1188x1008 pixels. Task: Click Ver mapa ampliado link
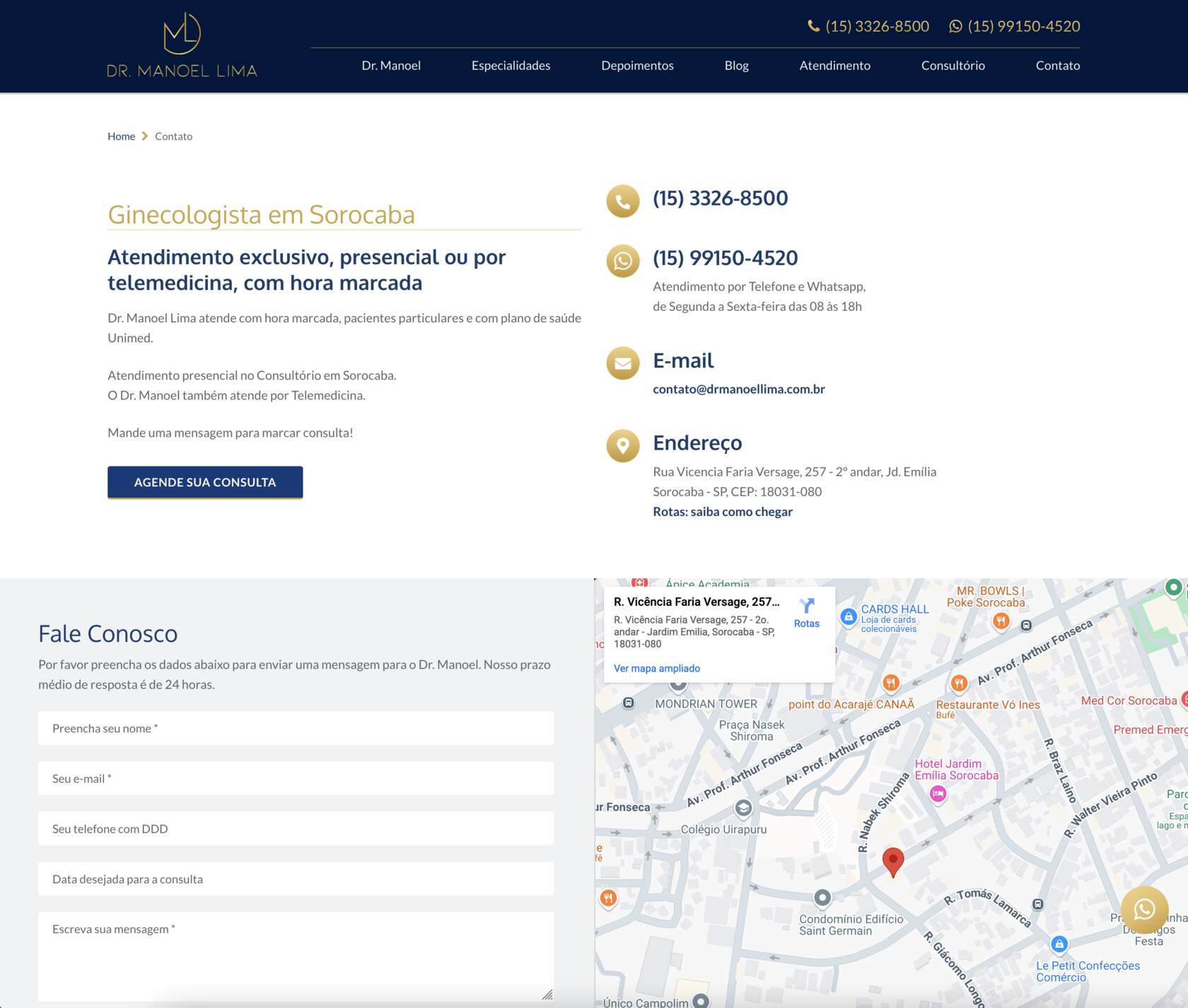[x=656, y=668]
